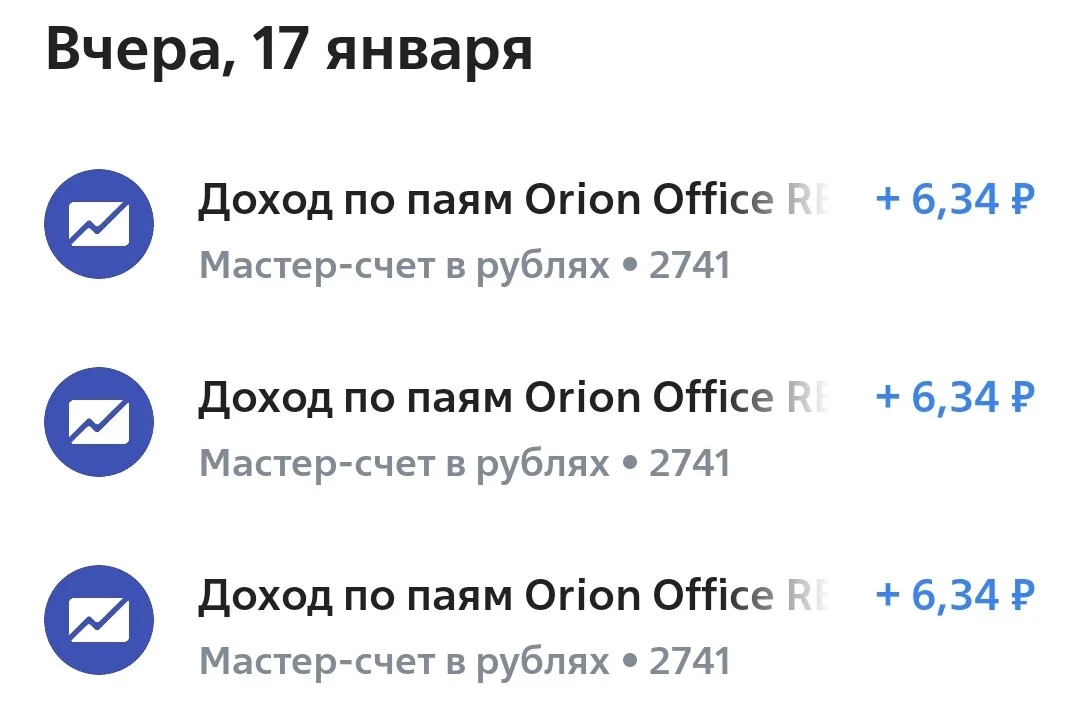Select middle "Мастер-счет в рублях" subtitle

(404, 464)
